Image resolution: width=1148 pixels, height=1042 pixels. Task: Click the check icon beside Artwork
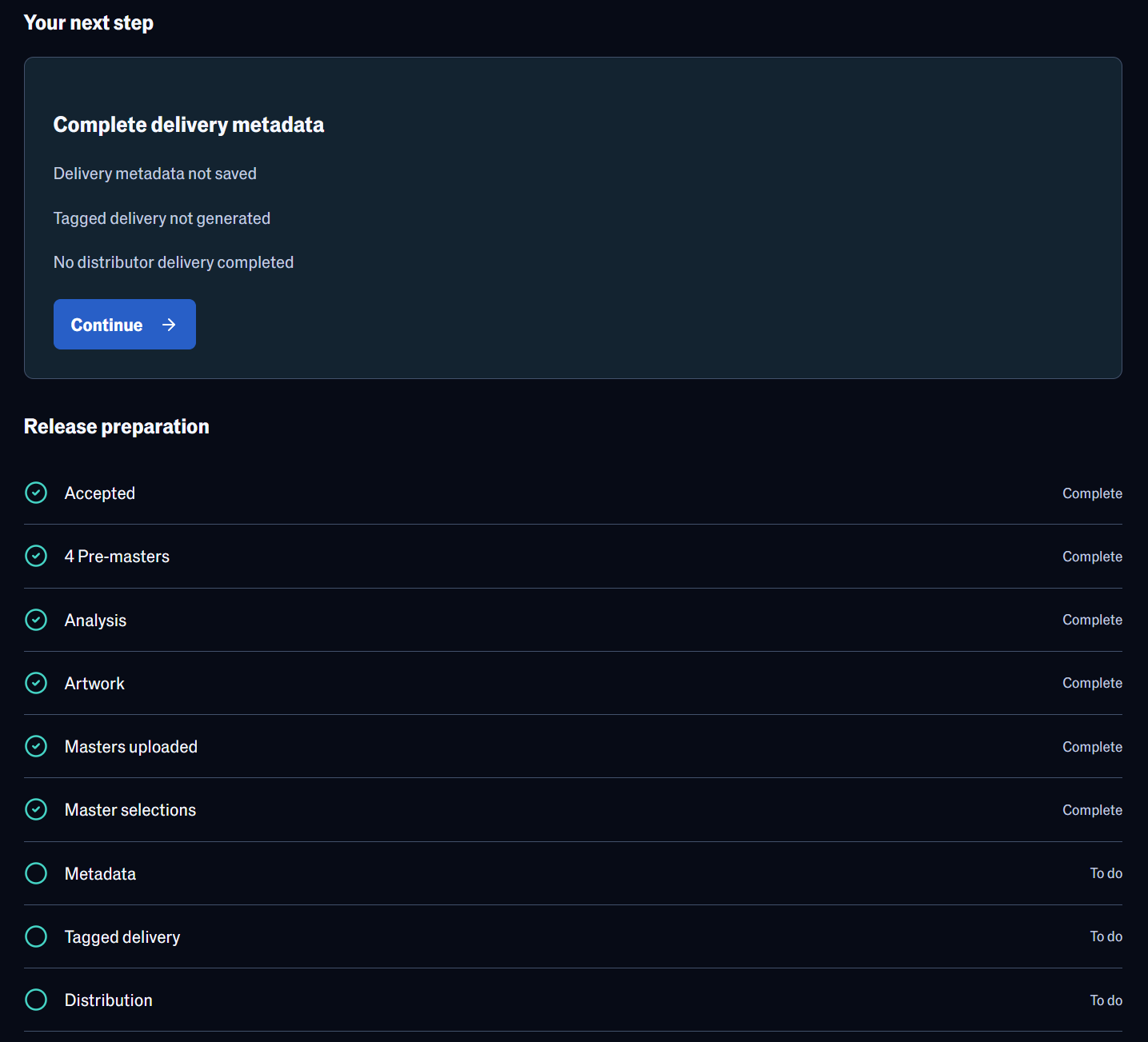coord(36,683)
